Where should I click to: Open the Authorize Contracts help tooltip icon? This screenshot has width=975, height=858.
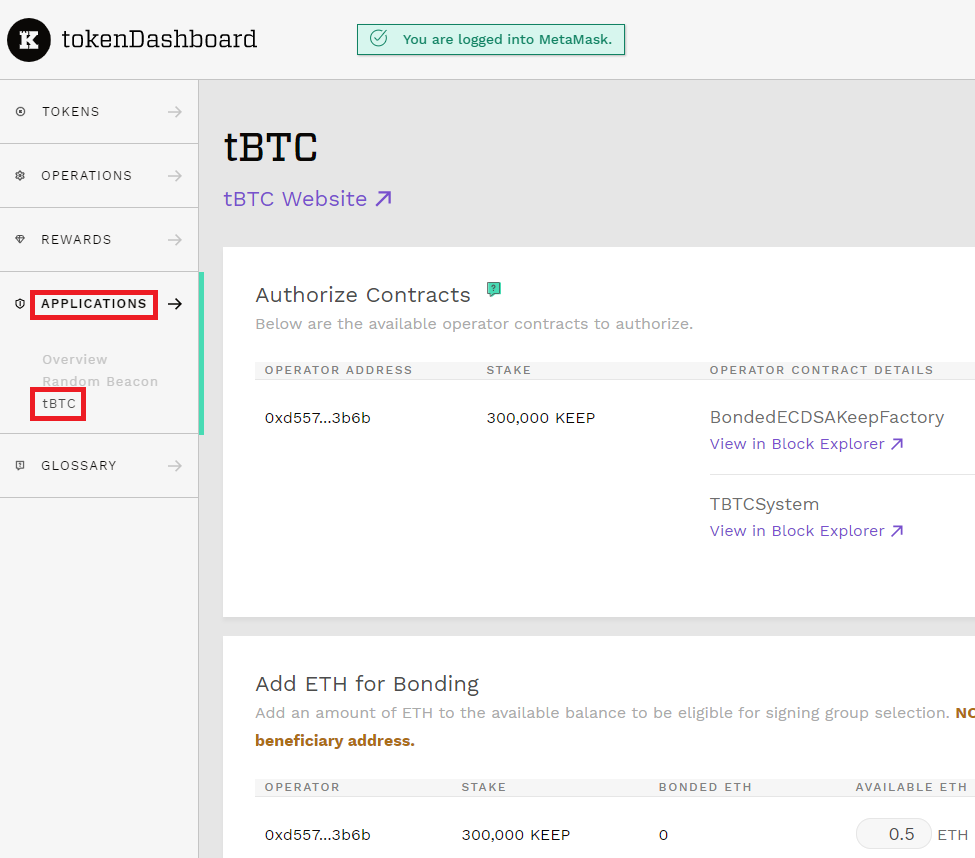[493, 290]
